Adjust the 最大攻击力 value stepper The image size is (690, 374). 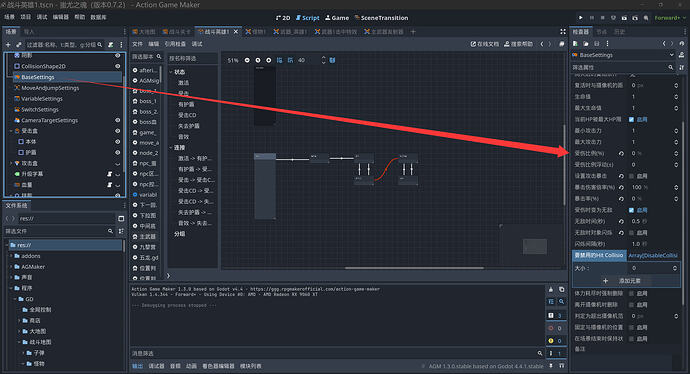(x=676, y=142)
